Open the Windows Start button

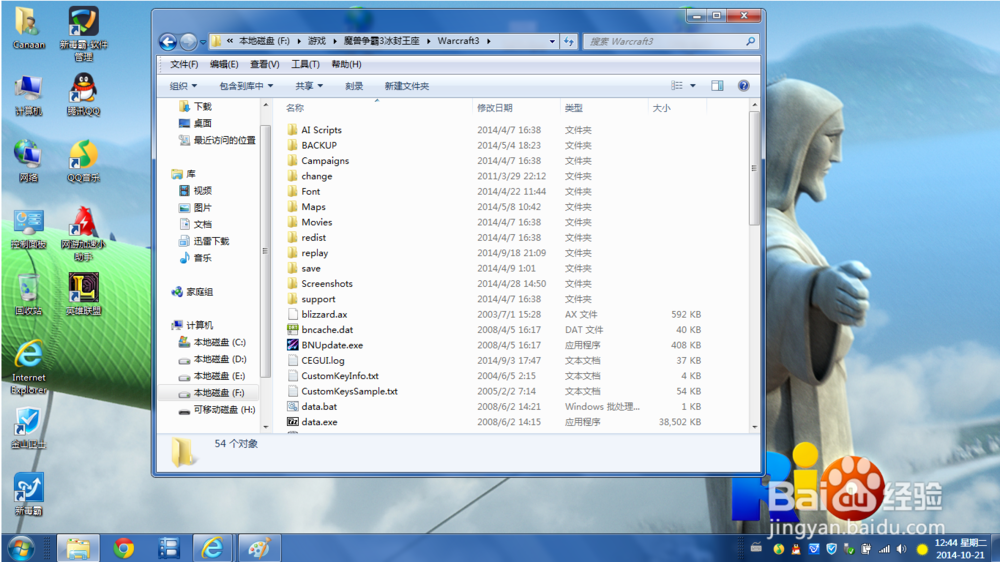[x=21, y=549]
